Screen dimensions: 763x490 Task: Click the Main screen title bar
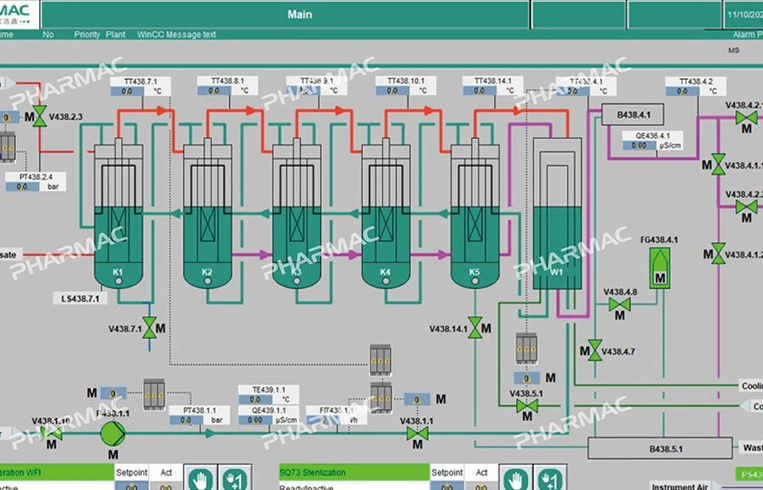300,14
